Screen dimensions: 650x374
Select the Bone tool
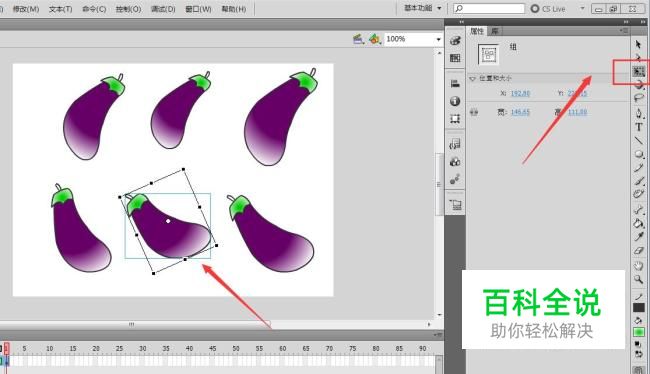click(639, 210)
